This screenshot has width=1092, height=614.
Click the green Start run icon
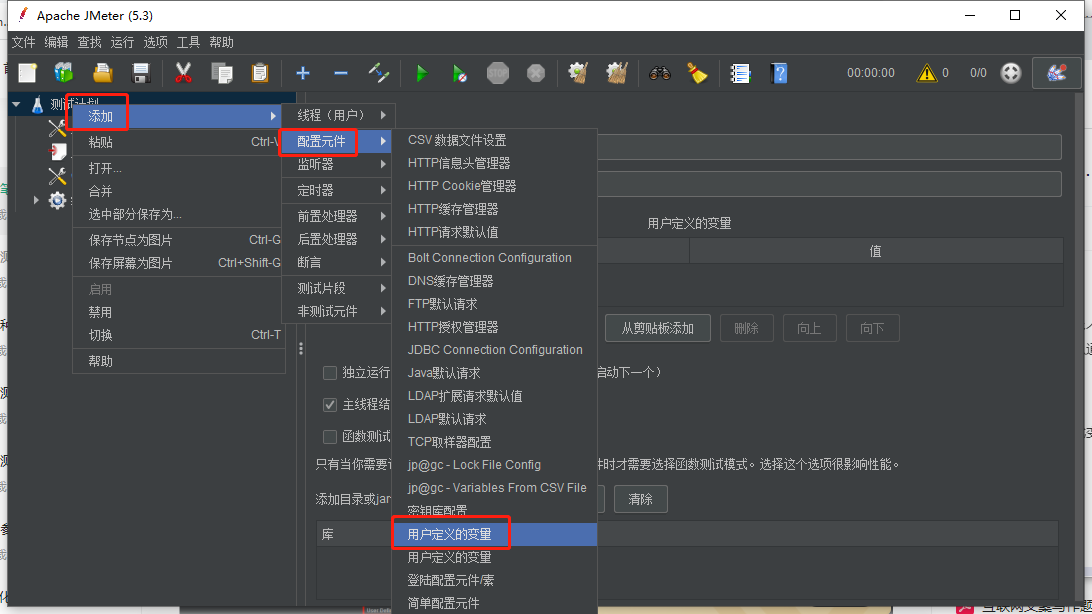[421, 72]
